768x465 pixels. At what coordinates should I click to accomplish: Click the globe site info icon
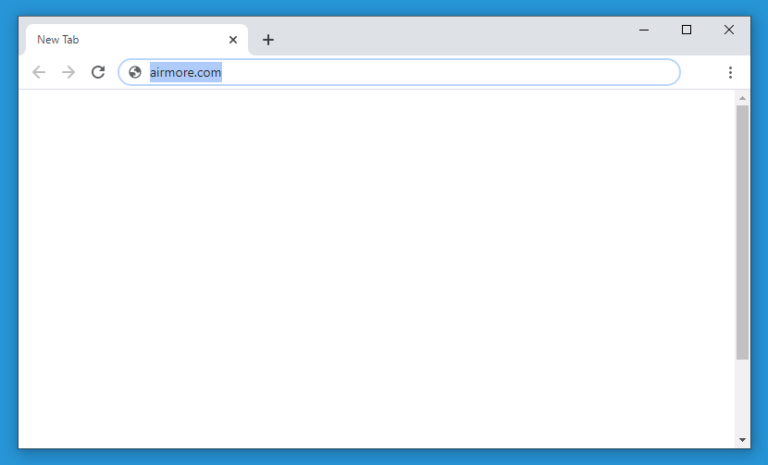(135, 73)
